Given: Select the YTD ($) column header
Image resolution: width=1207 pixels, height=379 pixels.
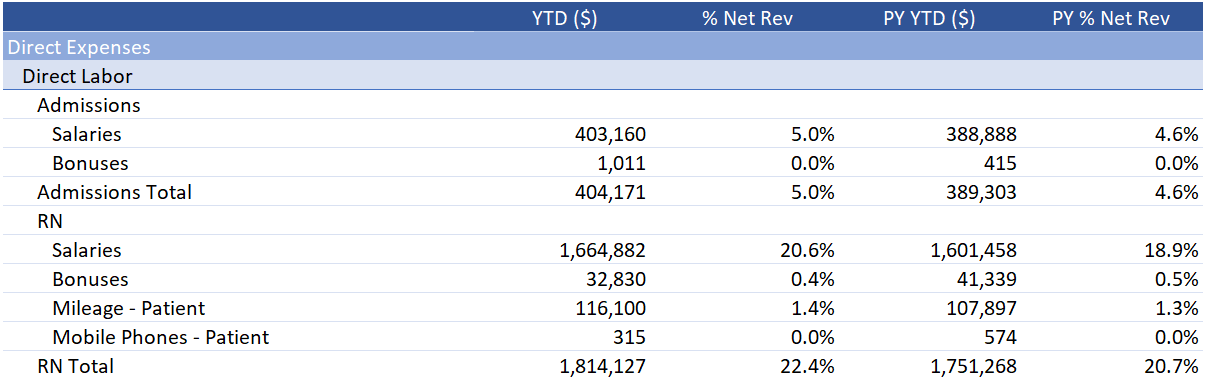Looking at the screenshot, I should pyautogui.click(x=565, y=18).
